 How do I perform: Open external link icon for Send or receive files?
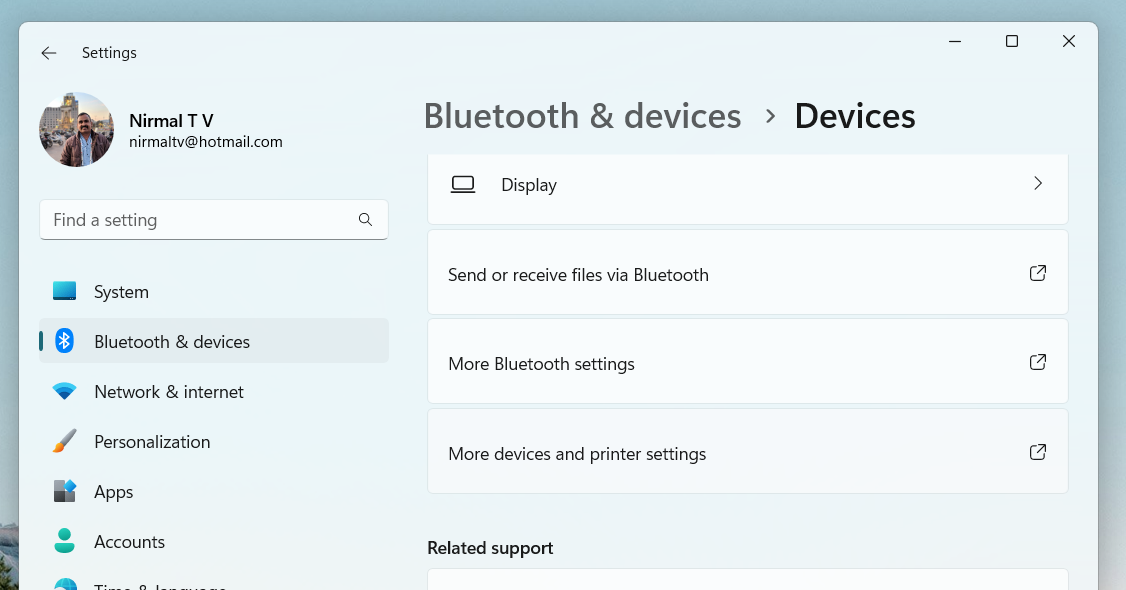pyautogui.click(x=1038, y=273)
